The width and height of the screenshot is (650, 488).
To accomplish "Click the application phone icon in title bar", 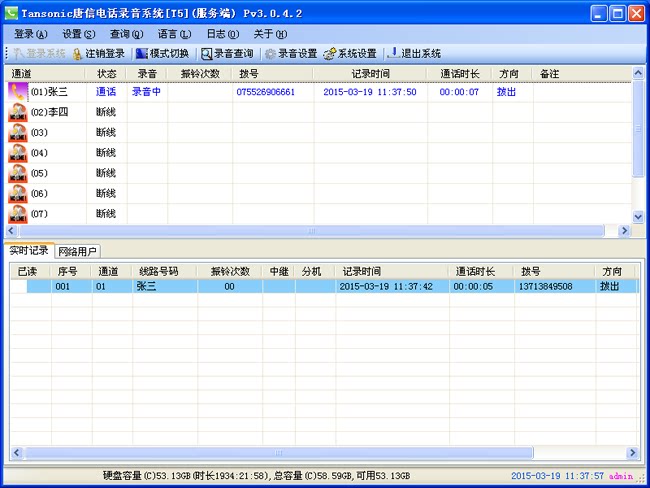I will pyautogui.click(x=11, y=13).
